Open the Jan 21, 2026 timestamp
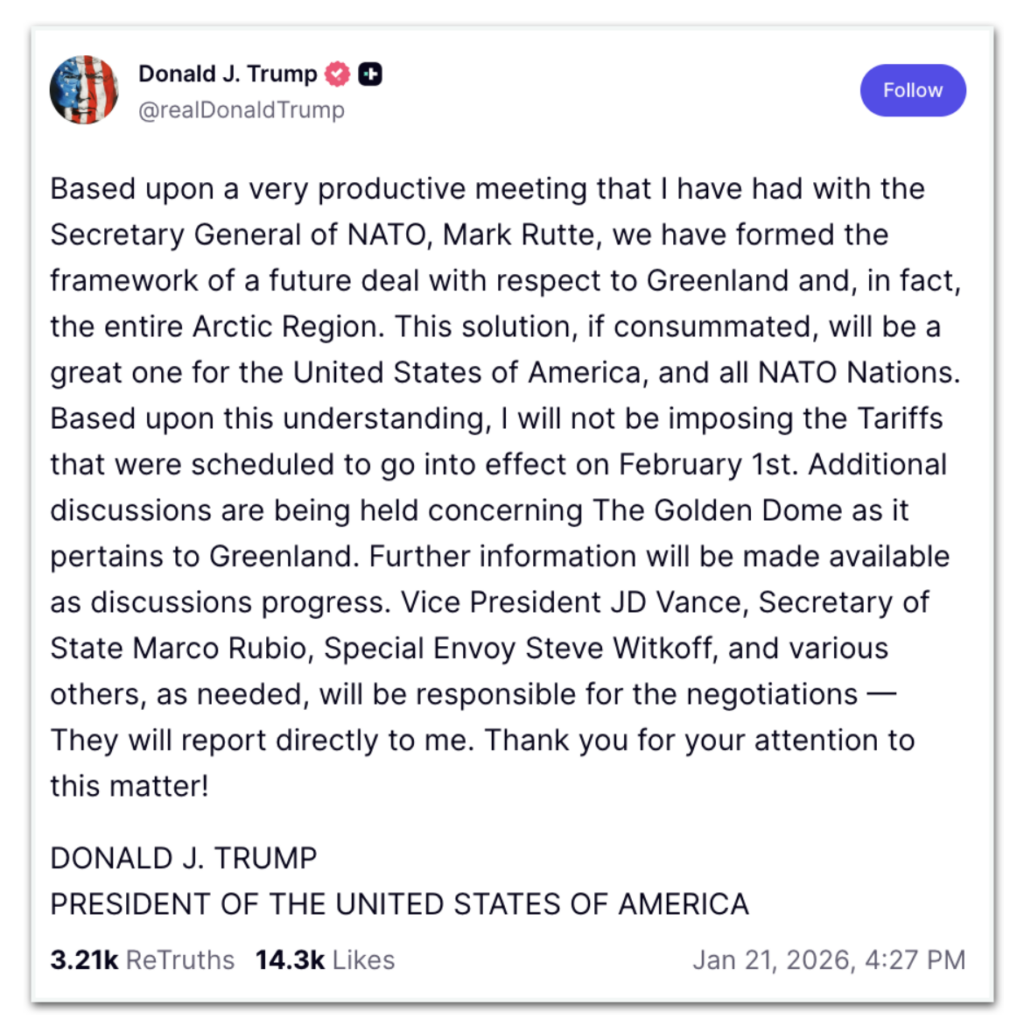This screenshot has height=1026, width=1024. pyautogui.click(x=829, y=960)
